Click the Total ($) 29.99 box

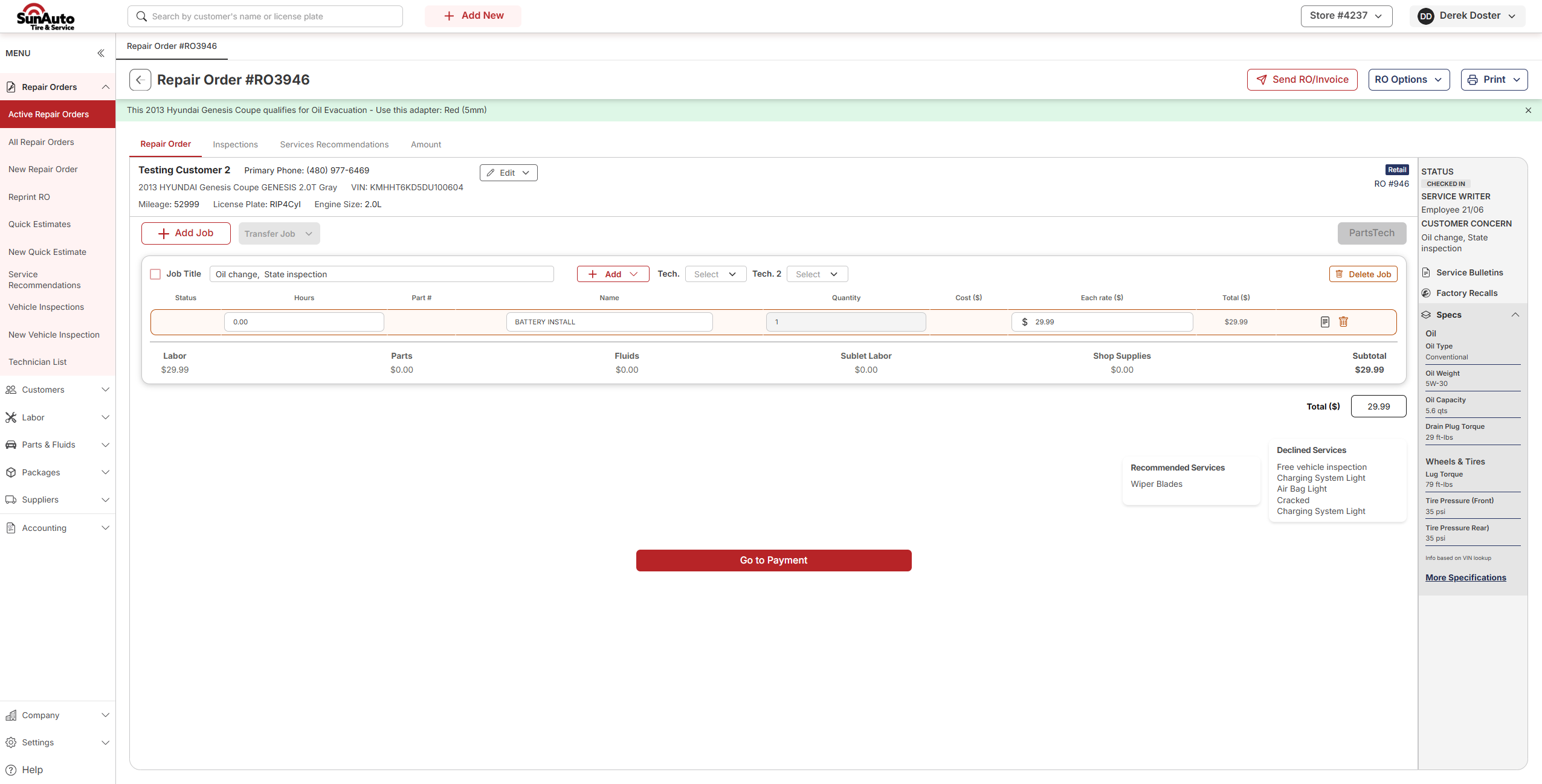click(1379, 406)
